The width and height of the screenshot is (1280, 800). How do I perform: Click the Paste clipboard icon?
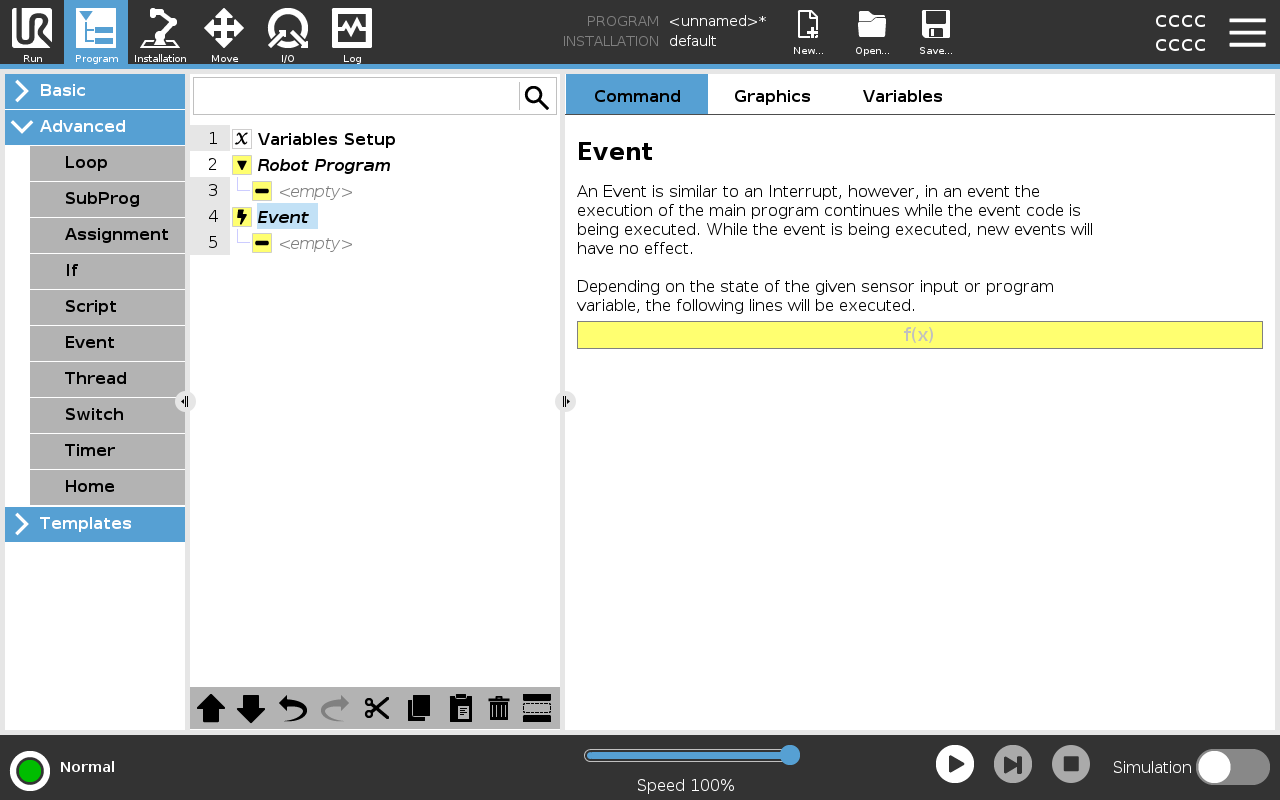460,708
